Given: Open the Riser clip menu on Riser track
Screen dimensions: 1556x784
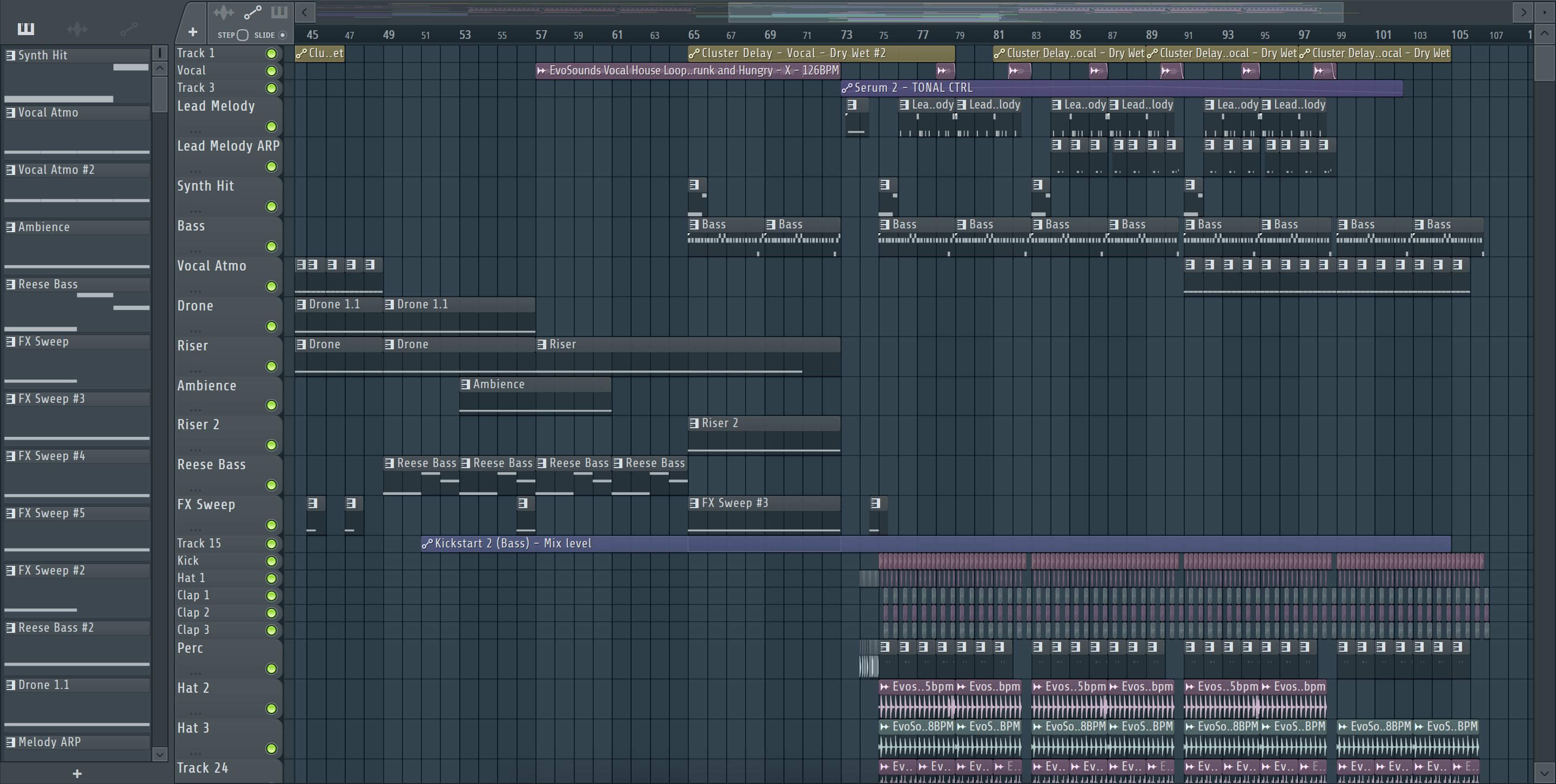Looking at the screenshot, I should coord(542,344).
